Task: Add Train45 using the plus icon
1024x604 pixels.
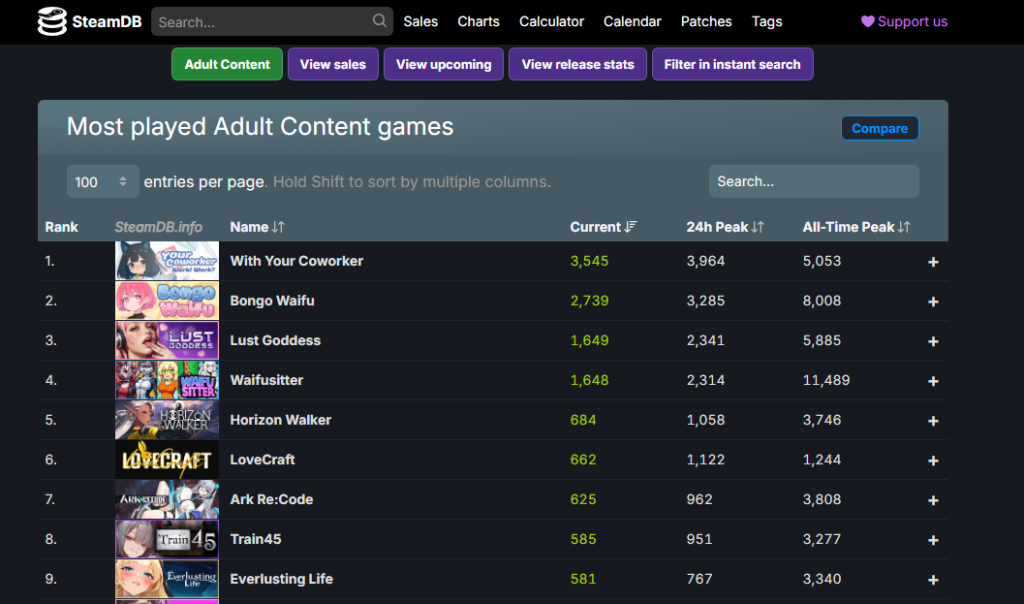Action: tap(933, 541)
